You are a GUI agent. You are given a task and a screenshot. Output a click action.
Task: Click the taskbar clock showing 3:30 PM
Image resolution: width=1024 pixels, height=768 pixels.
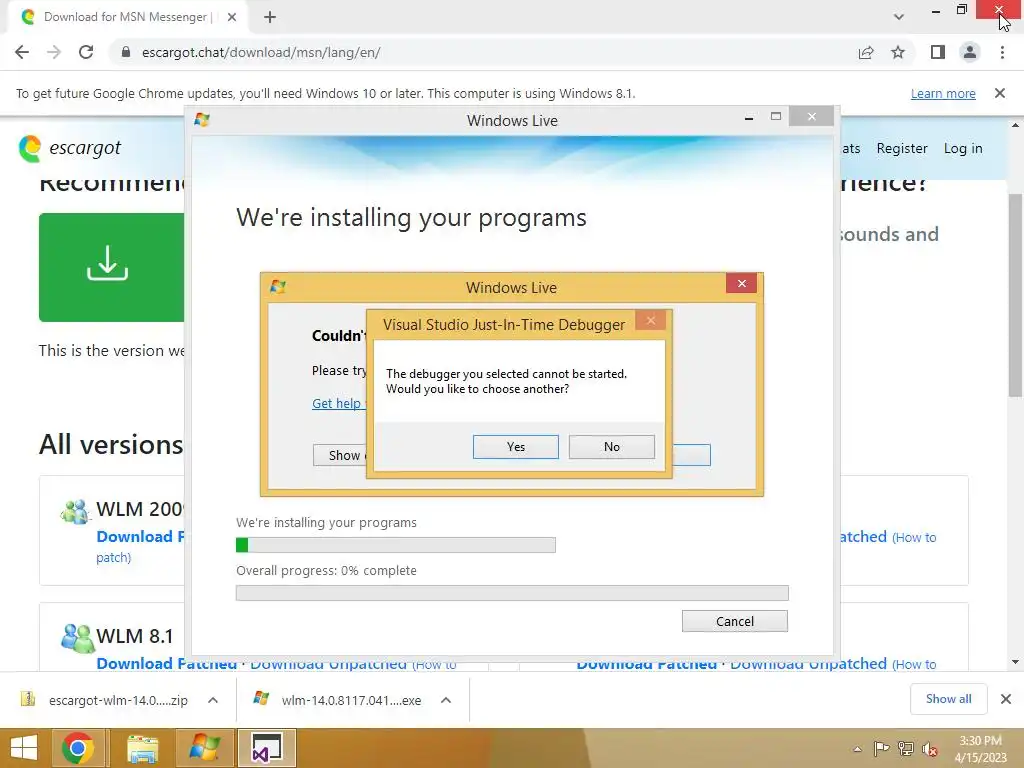[980, 748]
